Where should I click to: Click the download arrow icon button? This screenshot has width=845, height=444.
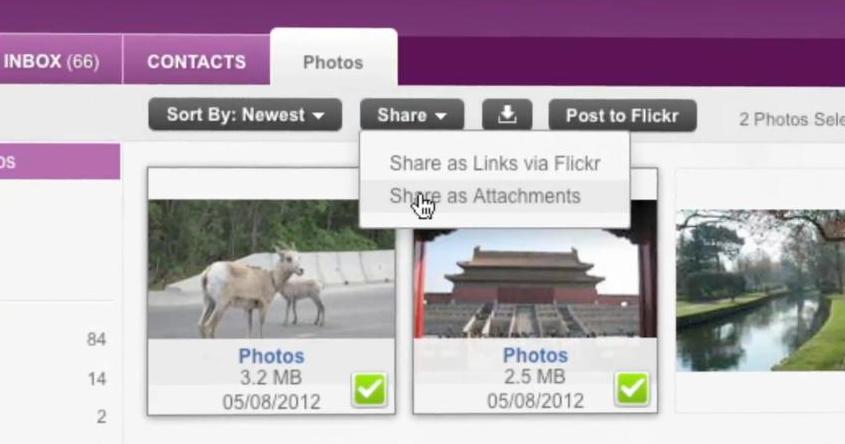pos(507,115)
